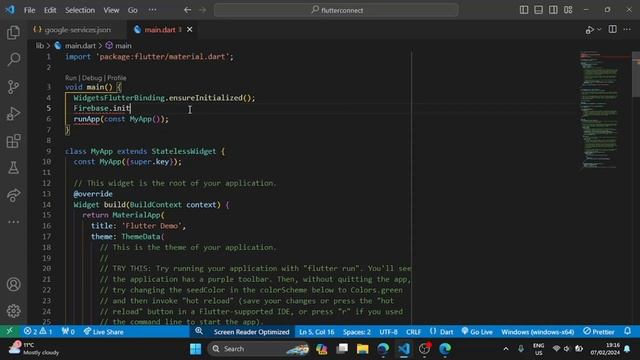
Task: Toggle Screen Reader Optimized status
Action: [251, 331]
